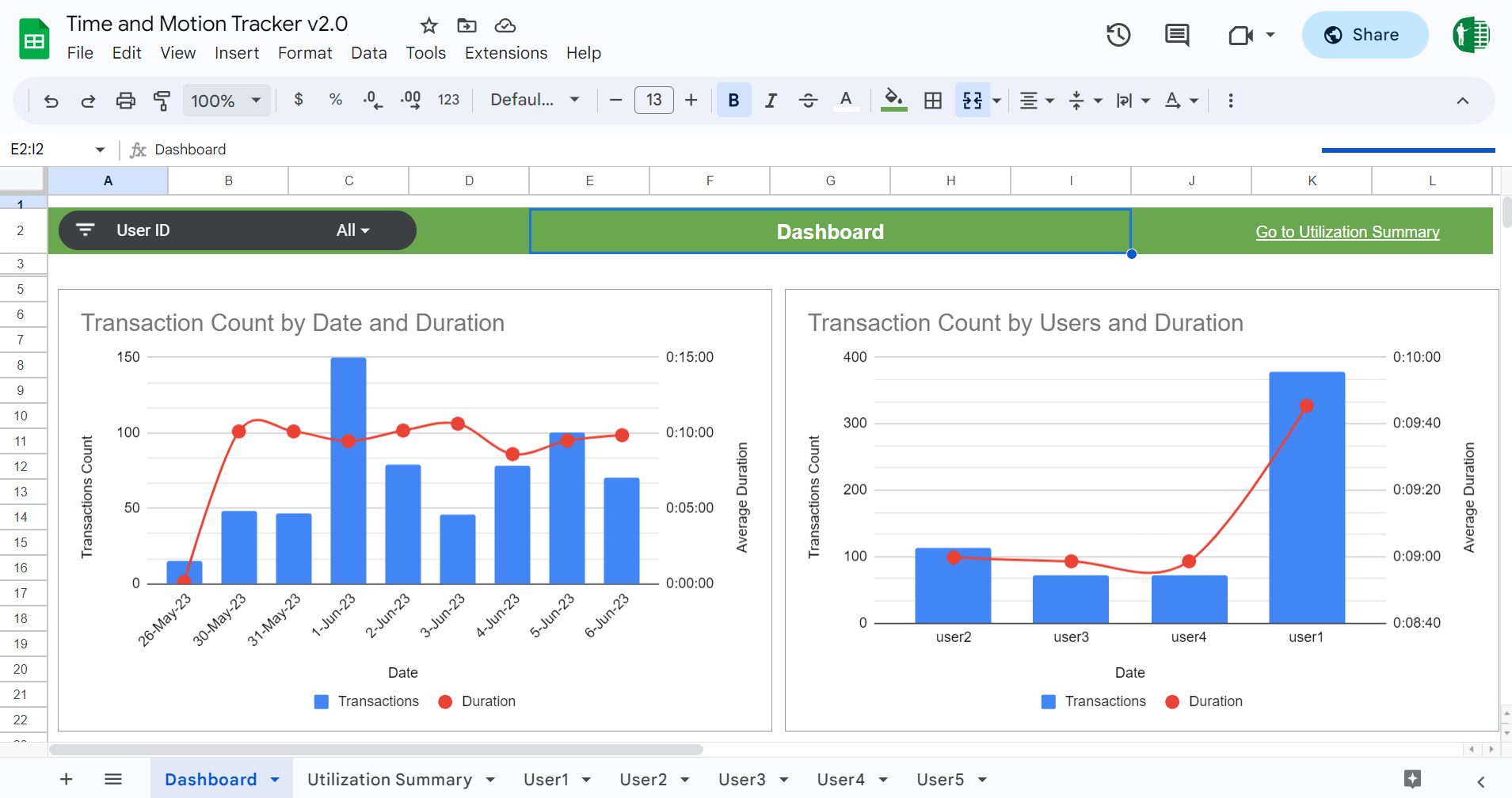Screen dimensions: 1512x798
Task: Open the font family dropdown
Action: (535, 100)
